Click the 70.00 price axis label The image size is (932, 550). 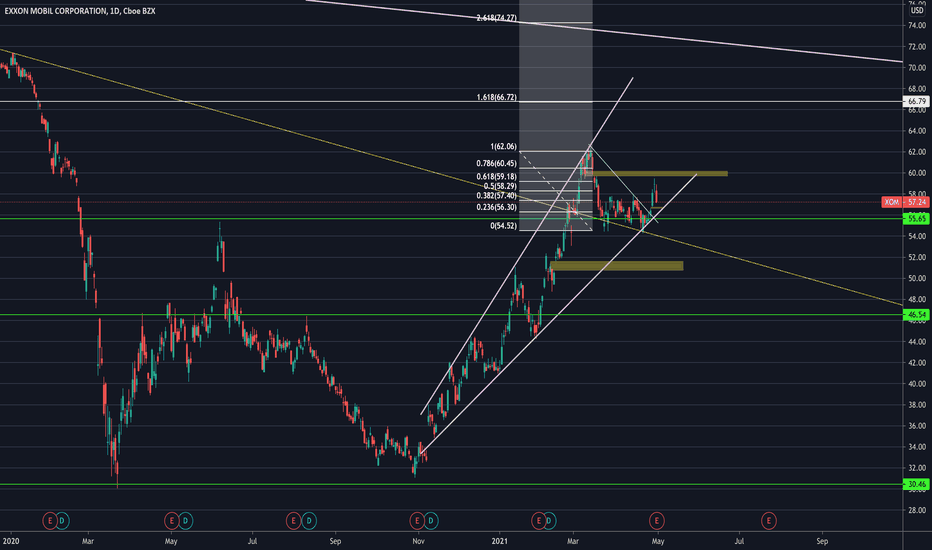tap(916, 68)
